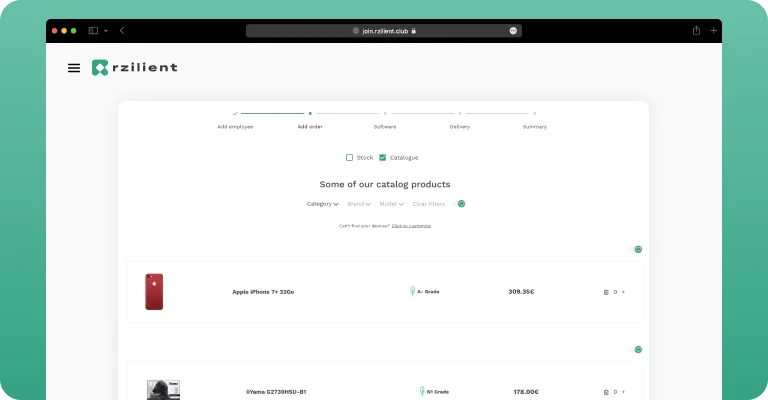
Task: Click the join.rzilient.club address bar
Action: [x=384, y=31]
